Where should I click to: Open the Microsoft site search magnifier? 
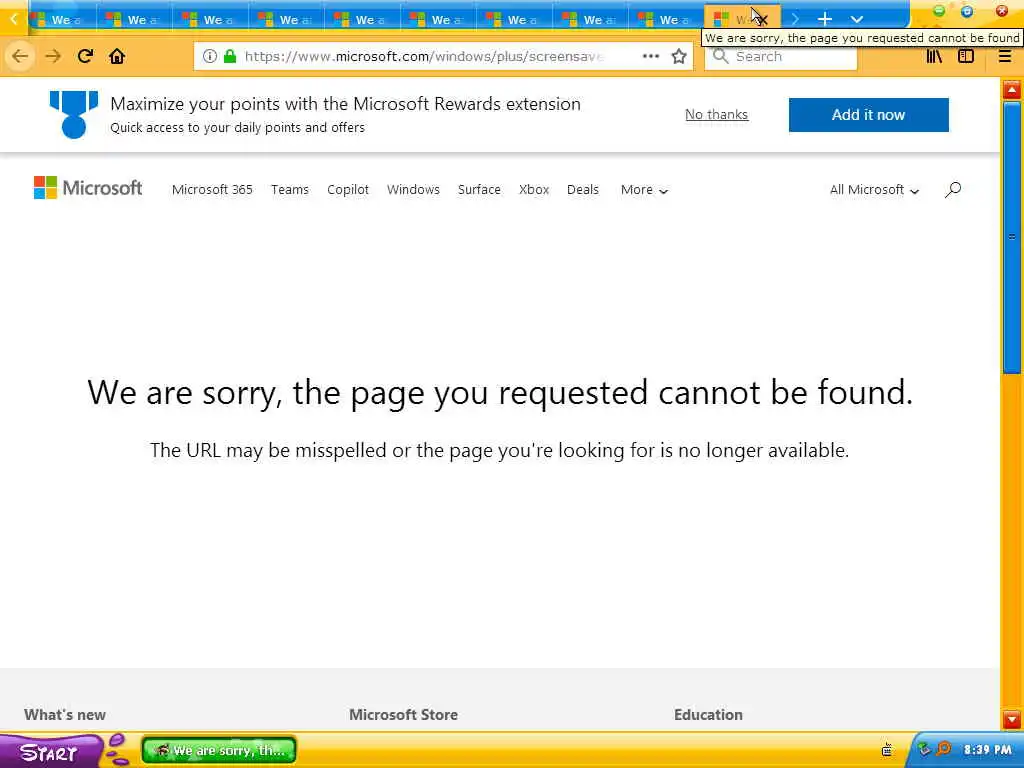point(953,189)
